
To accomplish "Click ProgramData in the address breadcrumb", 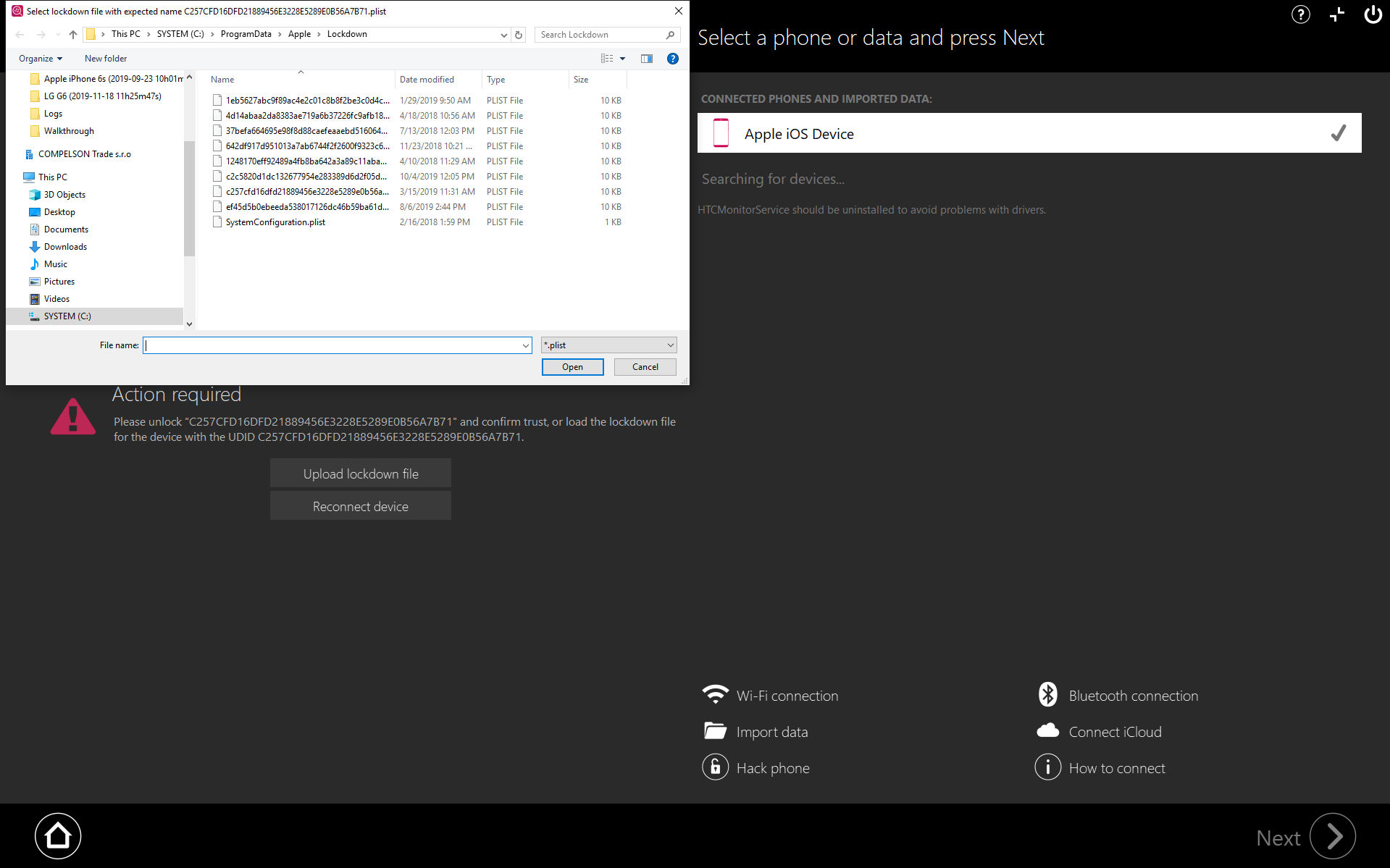I will [246, 34].
